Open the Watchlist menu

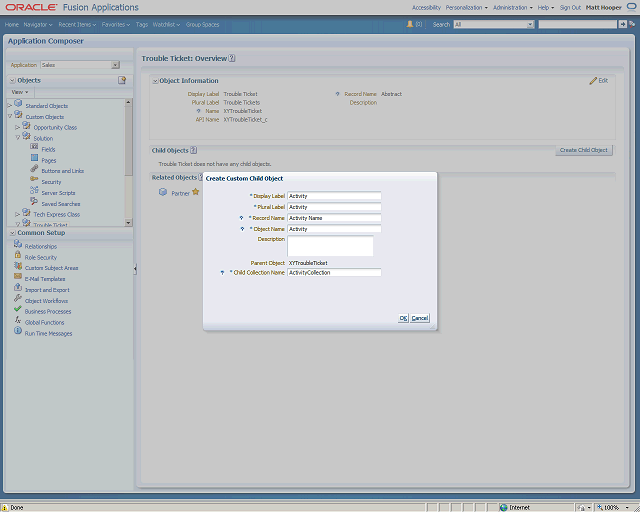166,24
